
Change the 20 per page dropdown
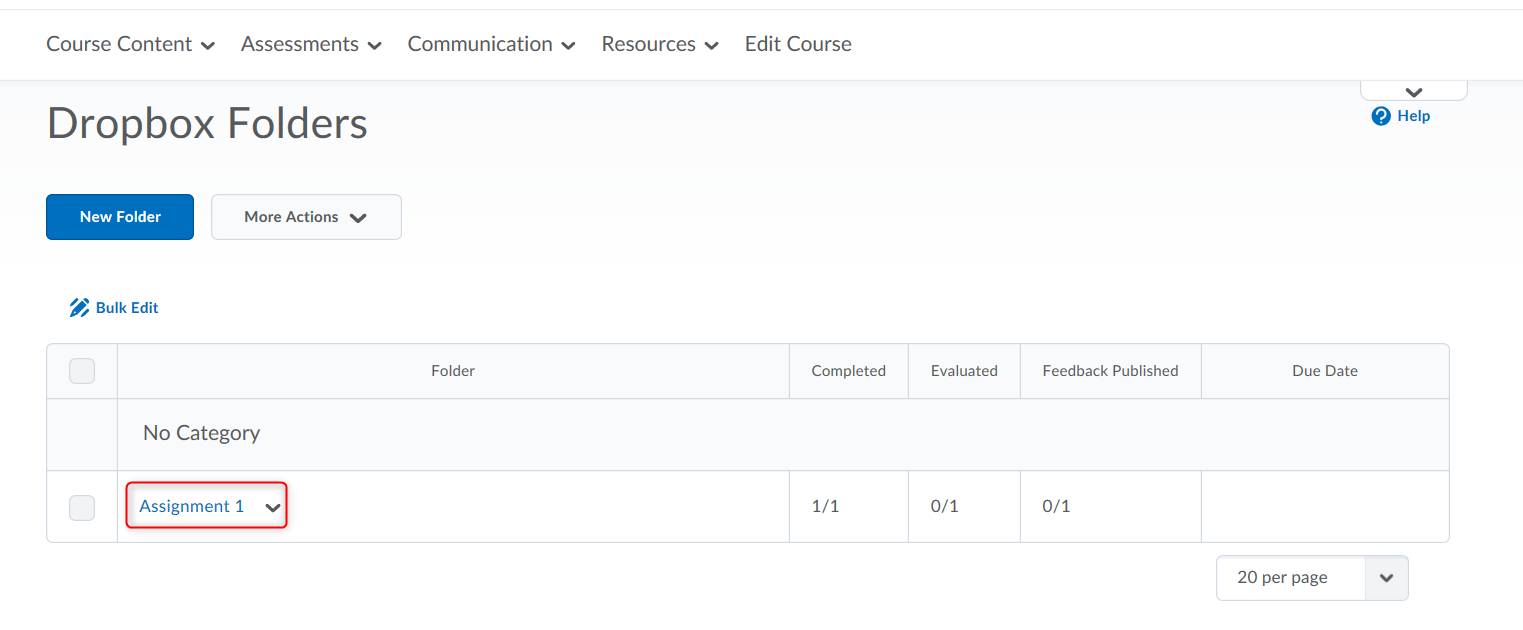point(1311,578)
